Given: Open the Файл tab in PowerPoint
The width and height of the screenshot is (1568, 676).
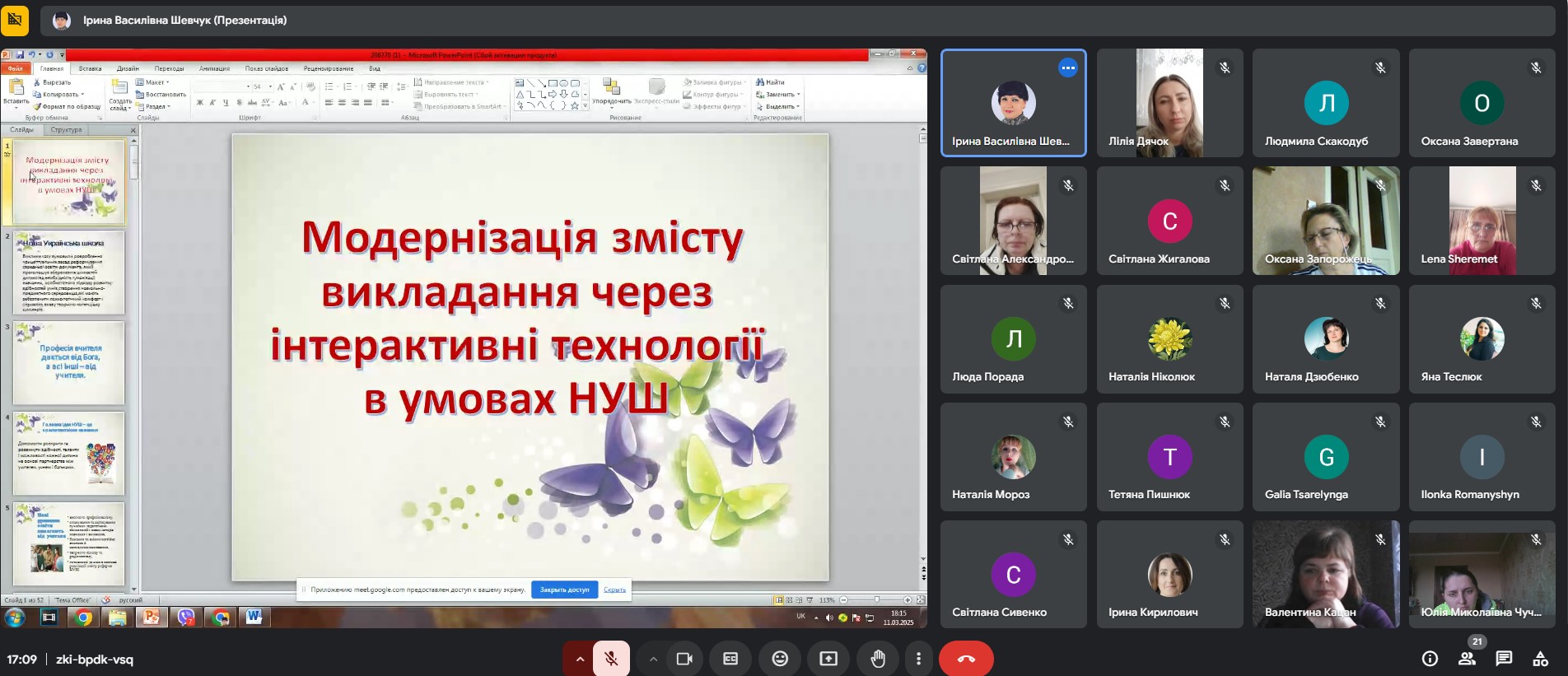Looking at the screenshot, I should (15, 68).
